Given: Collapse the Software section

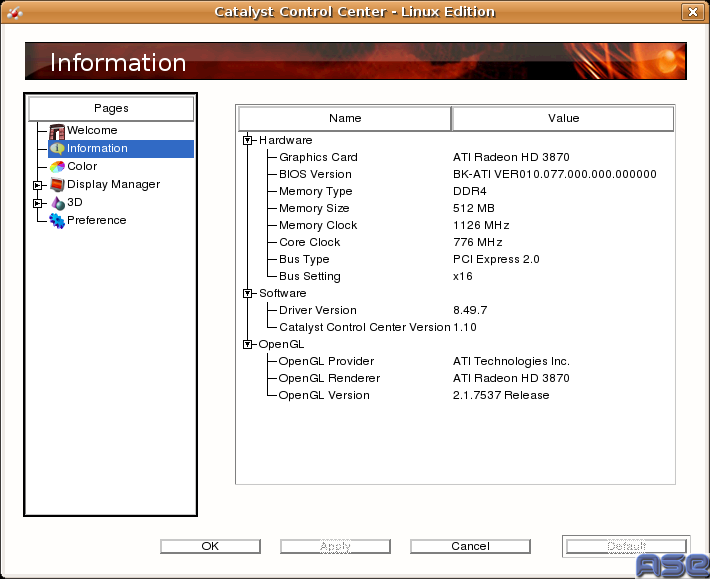Looking at the screenshot, I should click(247, 293).
